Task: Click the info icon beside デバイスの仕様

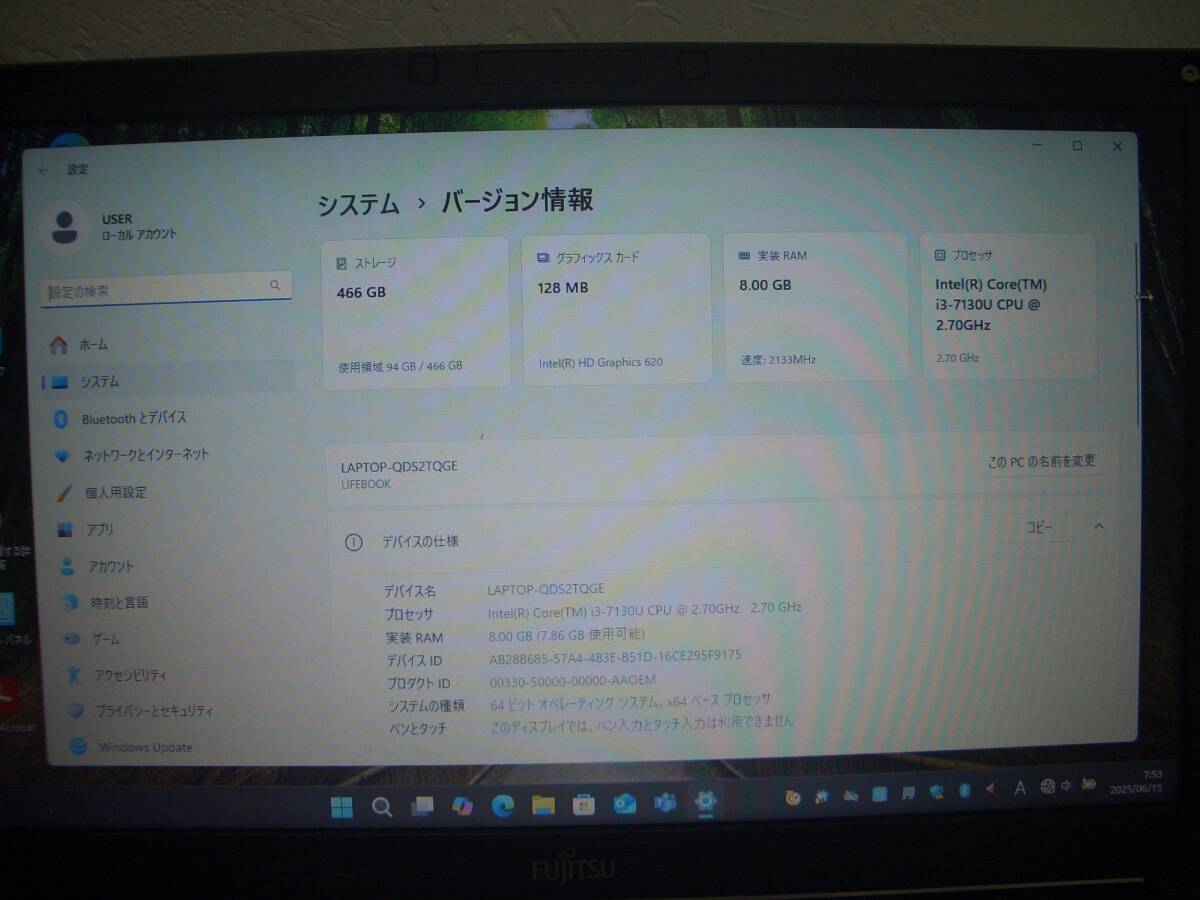Action: tap(353, 542)
